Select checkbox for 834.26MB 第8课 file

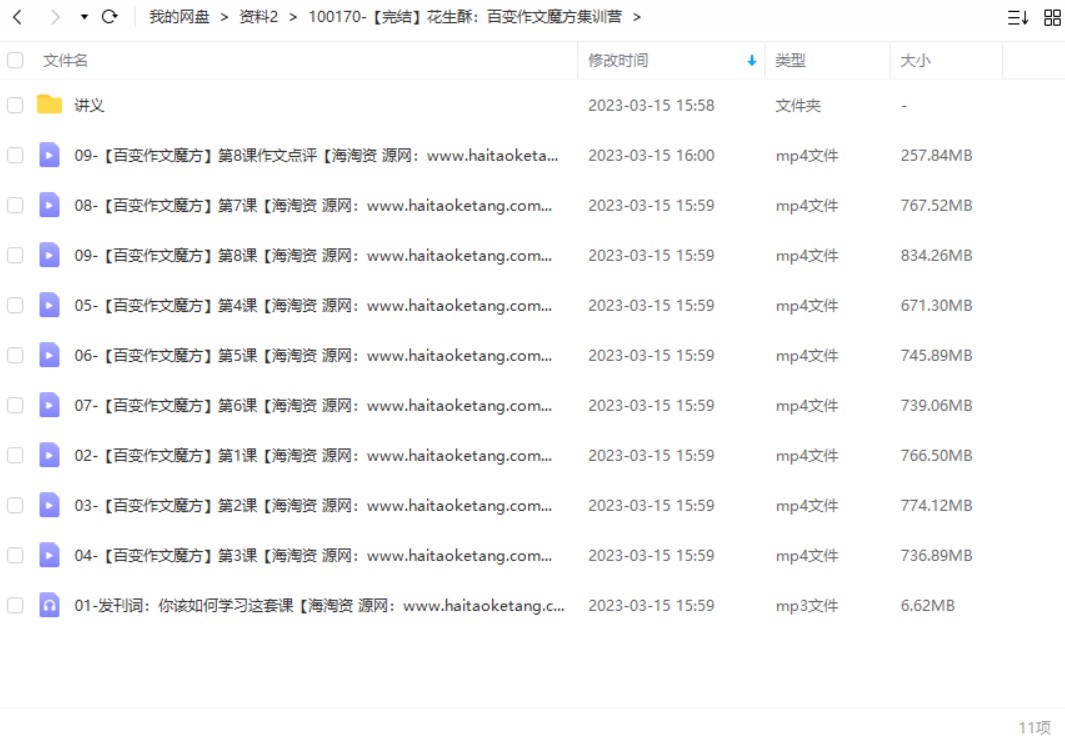coord(15,255)
